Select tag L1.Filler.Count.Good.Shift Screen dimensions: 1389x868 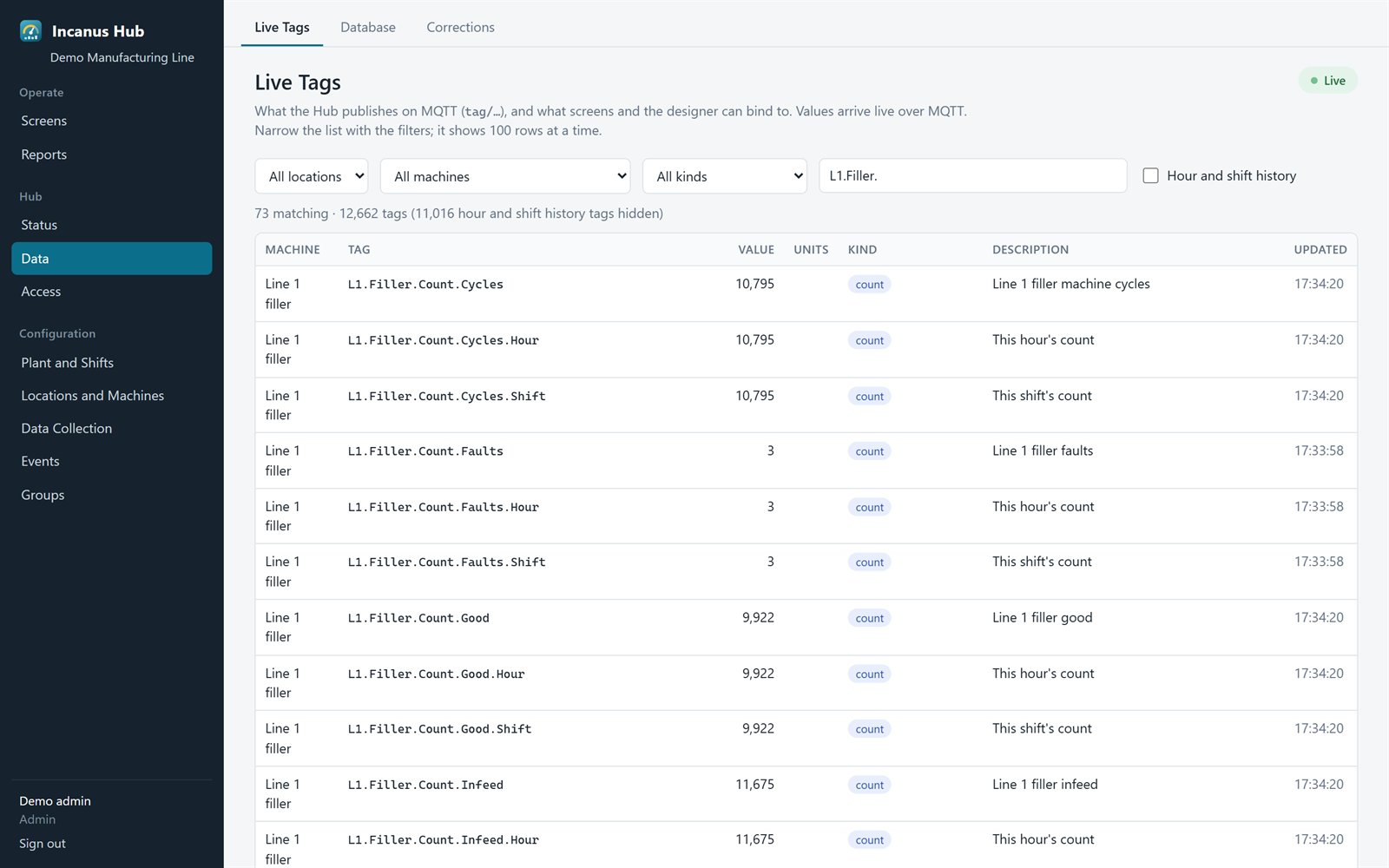tap(439, 729)
